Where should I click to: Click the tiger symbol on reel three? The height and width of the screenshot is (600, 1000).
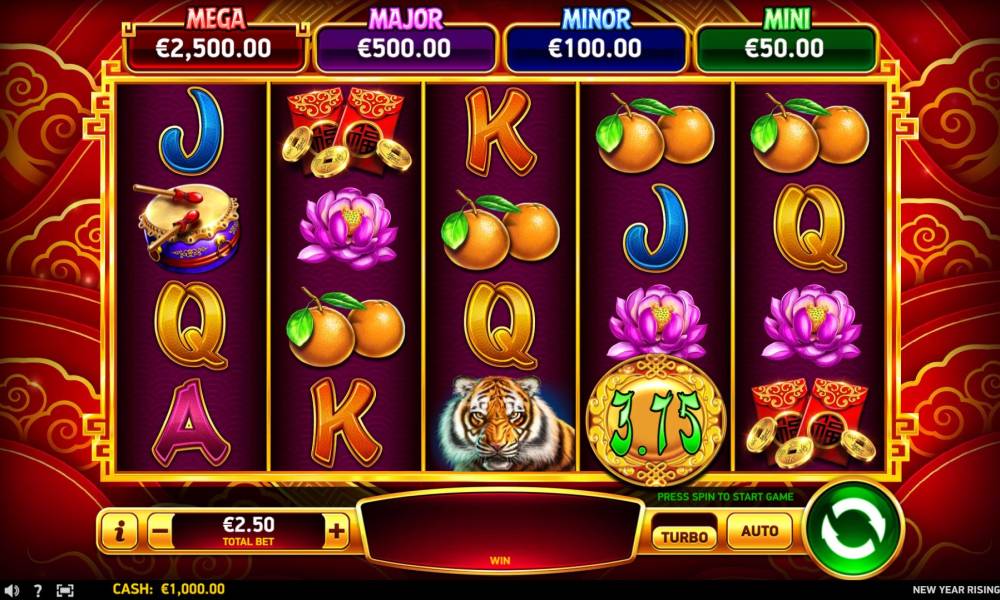click(x=501, y=423)
